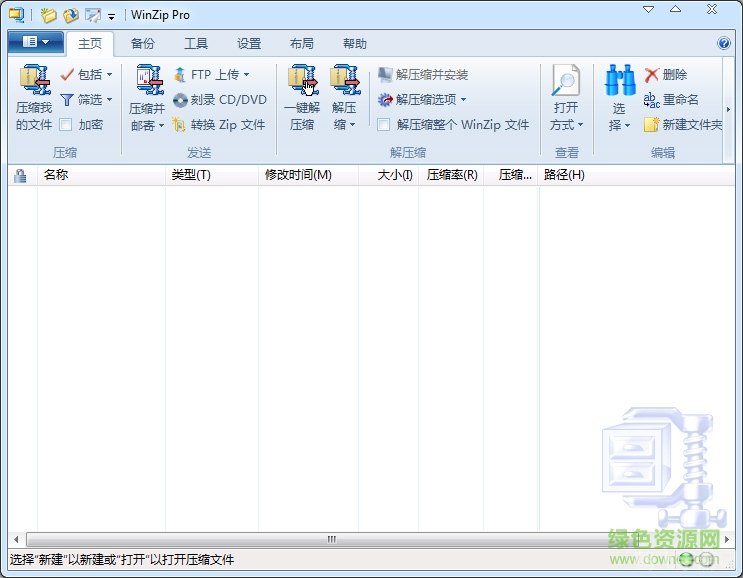Click the 一键解压缩 icon
The width and height of the screenshot is (743, 578).
[303, 81]
